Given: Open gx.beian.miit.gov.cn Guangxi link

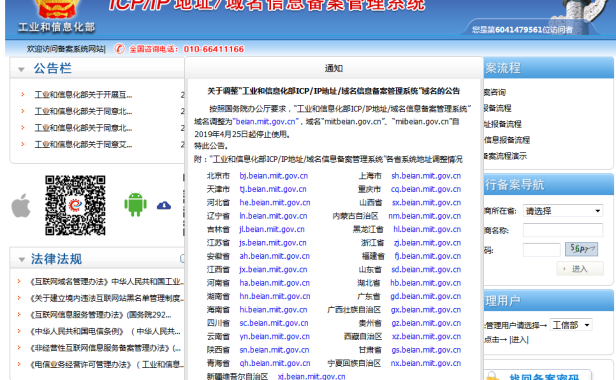Looking at the screenshot, I should pos(426,310).
